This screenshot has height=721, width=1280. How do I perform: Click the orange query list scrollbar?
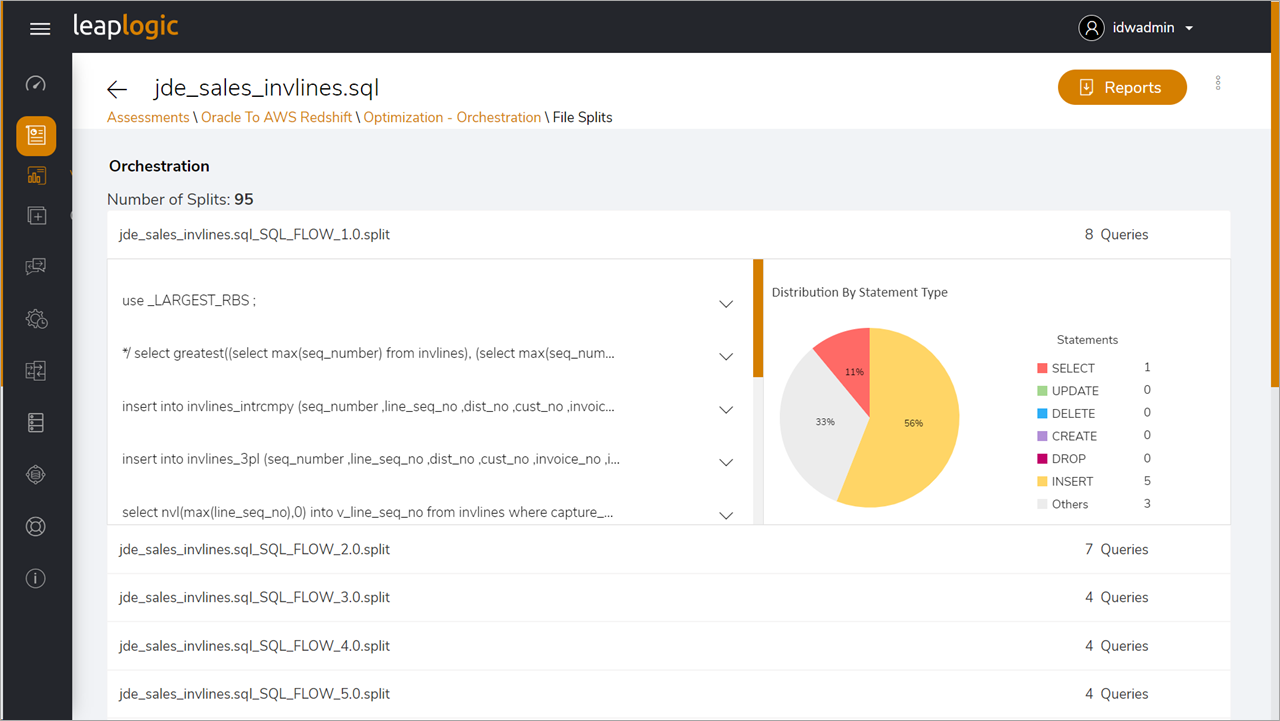pyautogui.click(x=758, y=318)
